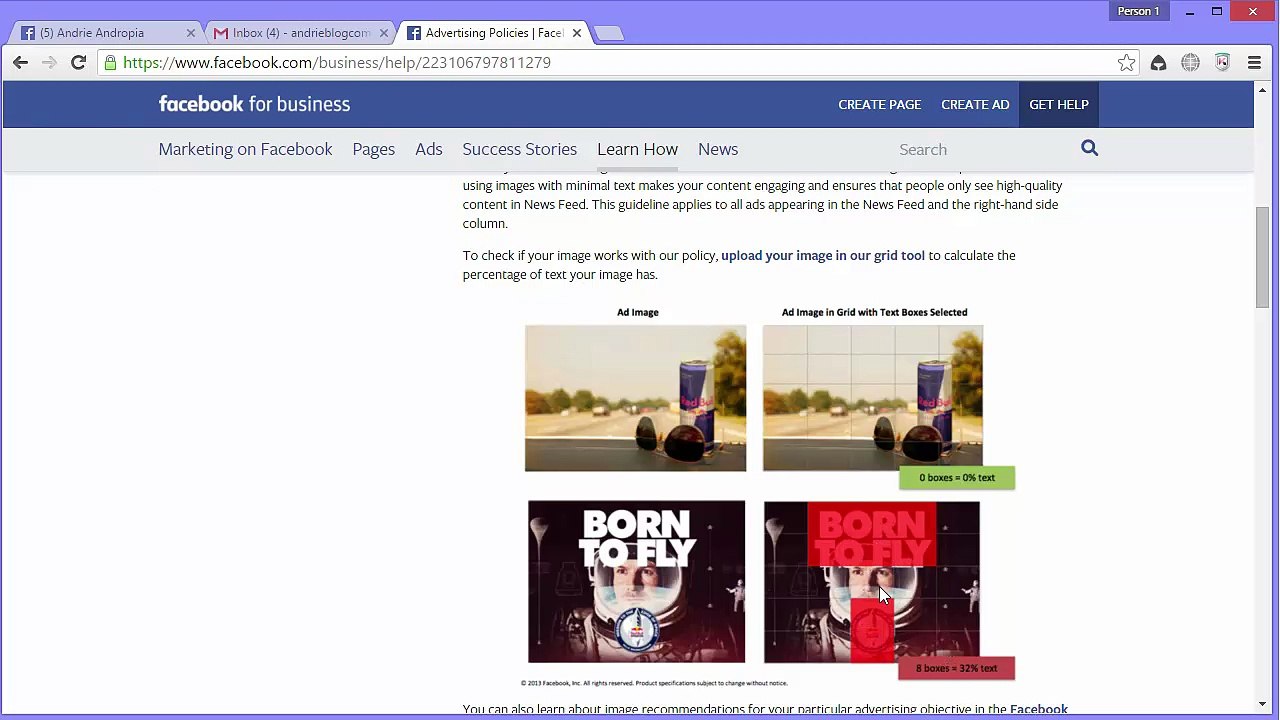
Task: Open Success Stories menu item
Action: tap(519, 149)
